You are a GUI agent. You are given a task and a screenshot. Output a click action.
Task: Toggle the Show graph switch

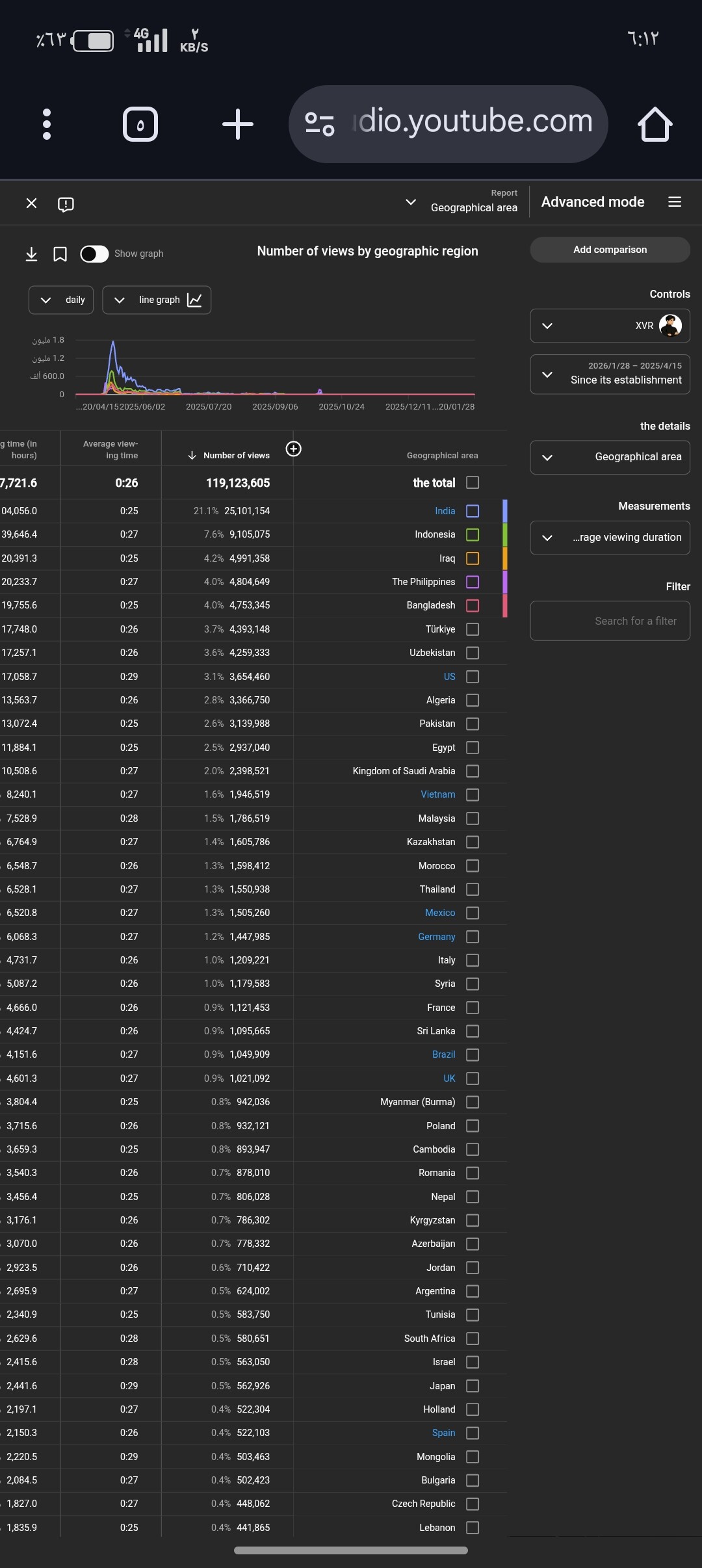94,254
